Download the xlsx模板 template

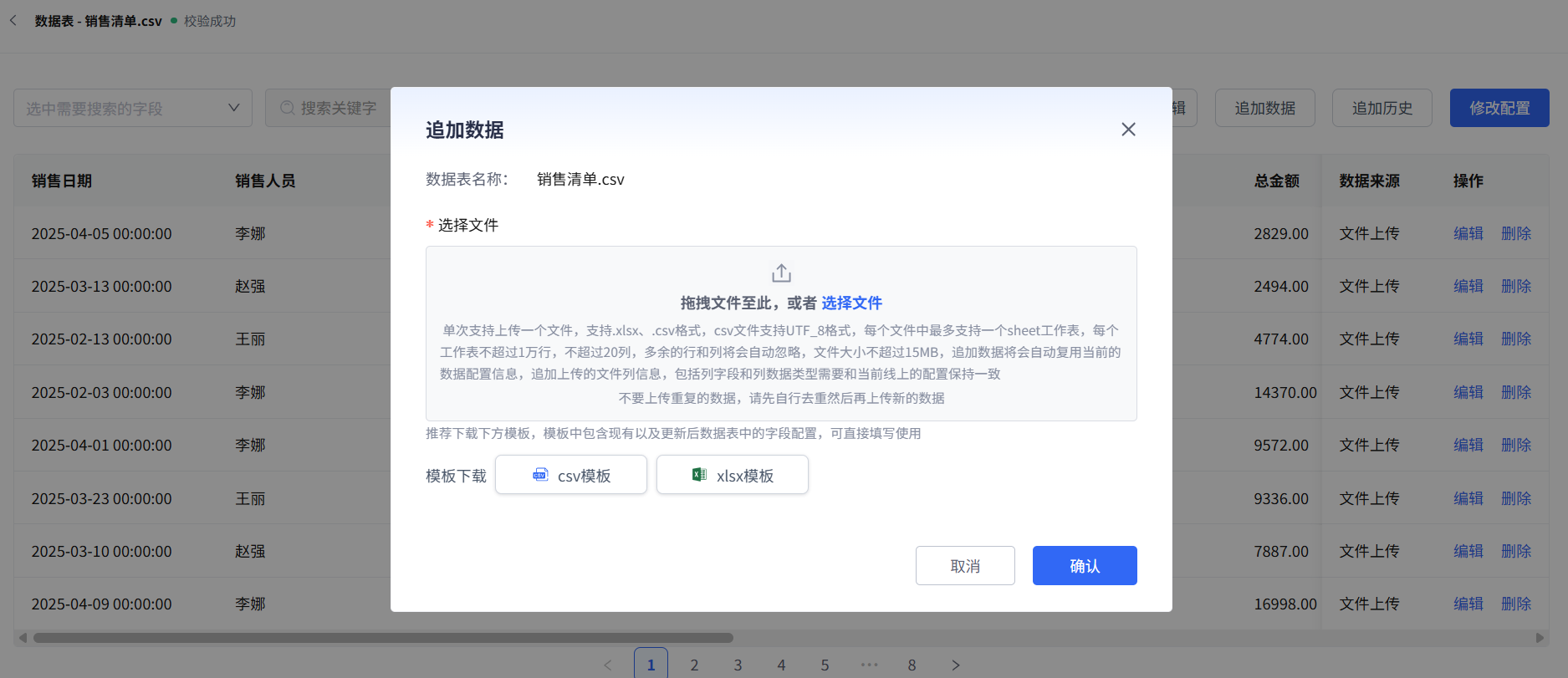tap(733, 475)
